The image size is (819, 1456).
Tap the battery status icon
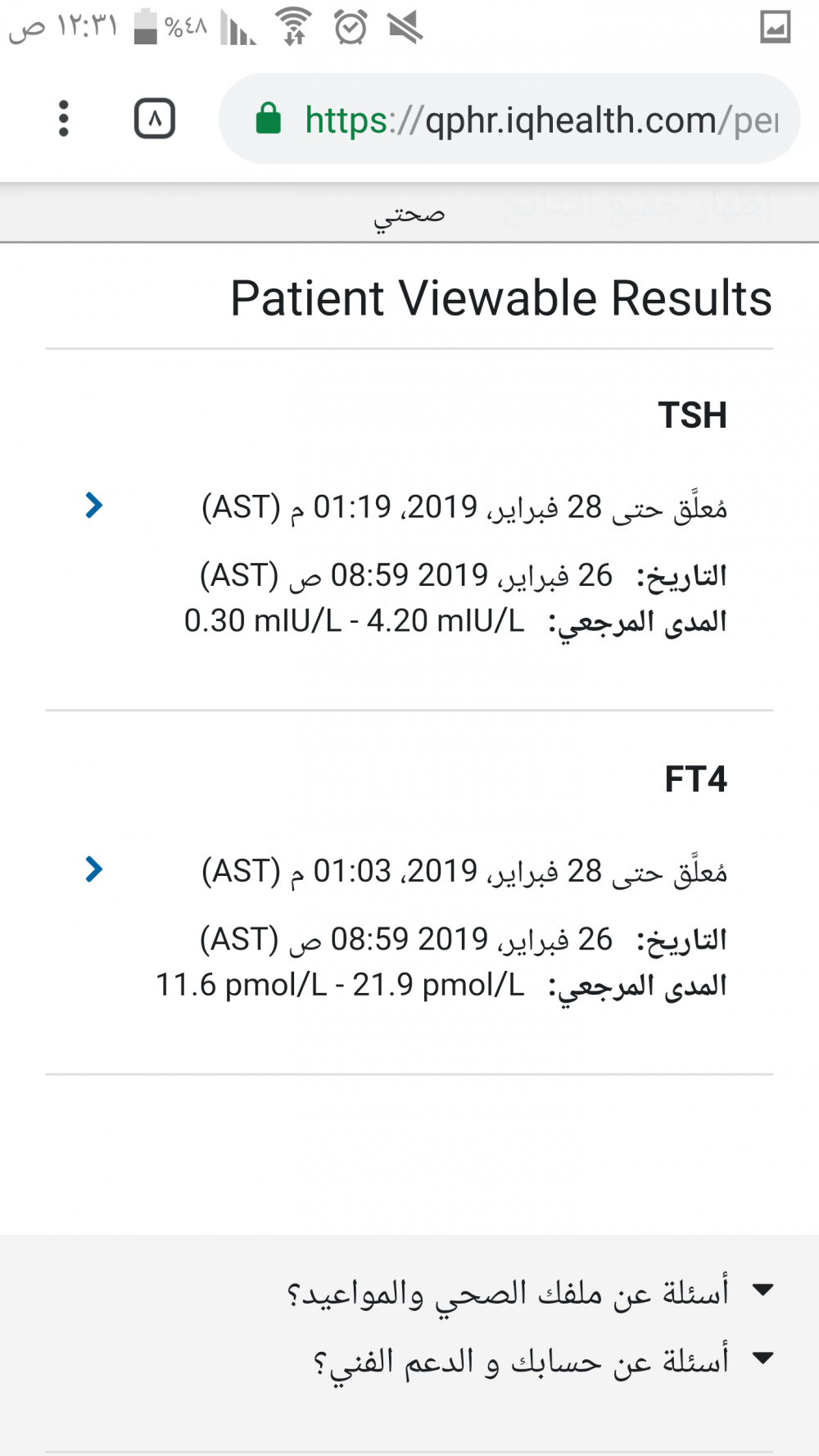(x=146, y=26)
